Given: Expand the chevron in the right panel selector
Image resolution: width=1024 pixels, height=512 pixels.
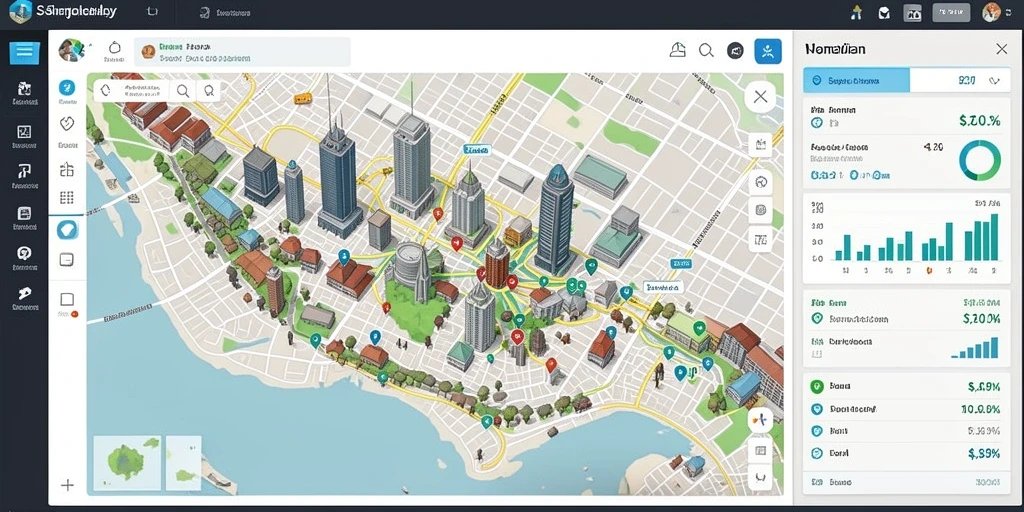Looking at the screenshot, I should tap(995, 81).
